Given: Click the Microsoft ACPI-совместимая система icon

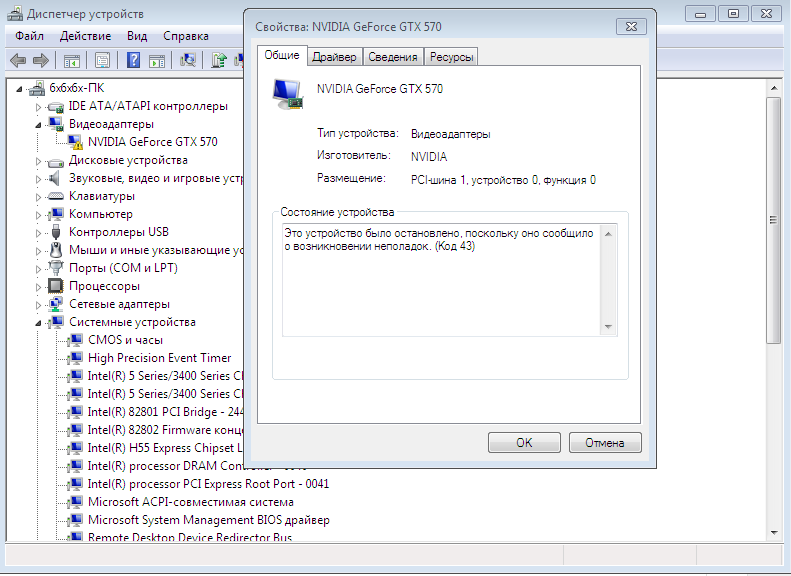Looking at the screenshot, I should click(76, 502).
